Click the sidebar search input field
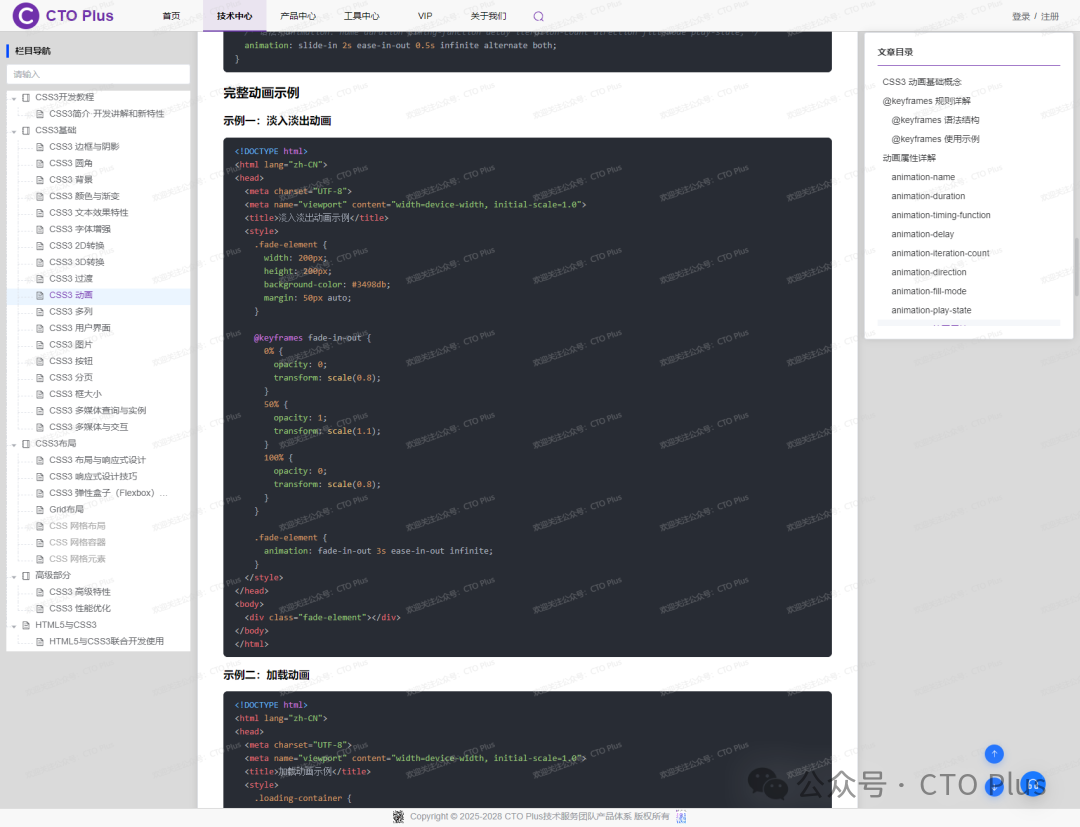The width and height of the screenshot is (1080, 827). [x=98, y=74]
